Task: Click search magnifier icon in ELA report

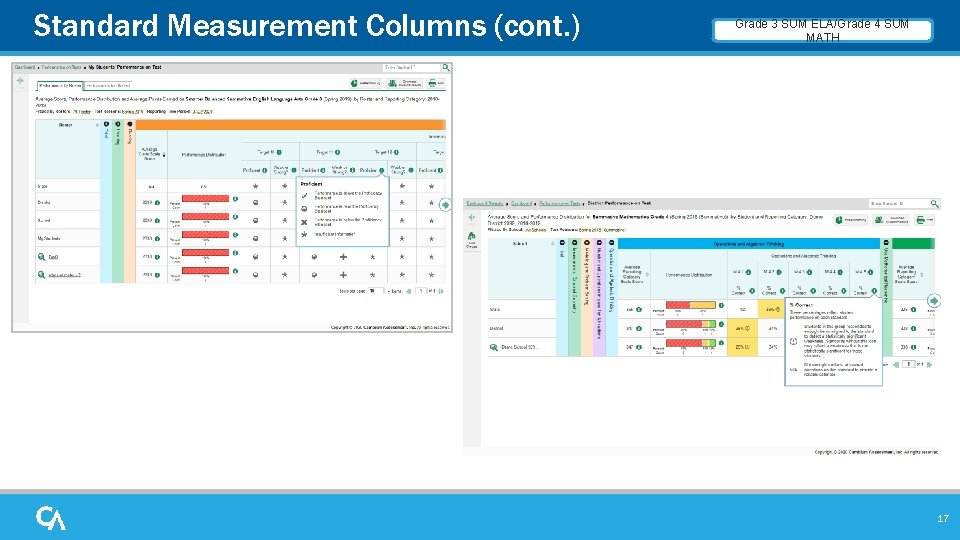Action: click(x=446, y=67)
